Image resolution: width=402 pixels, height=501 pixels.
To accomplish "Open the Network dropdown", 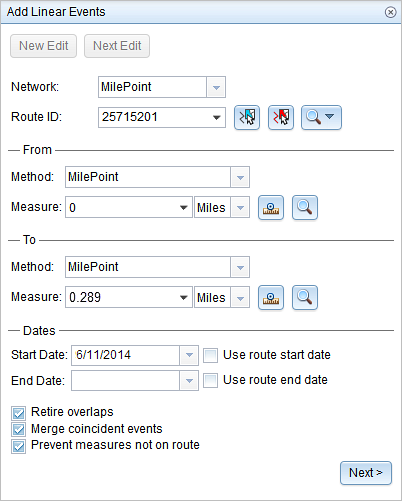I will tap(216, 87).
